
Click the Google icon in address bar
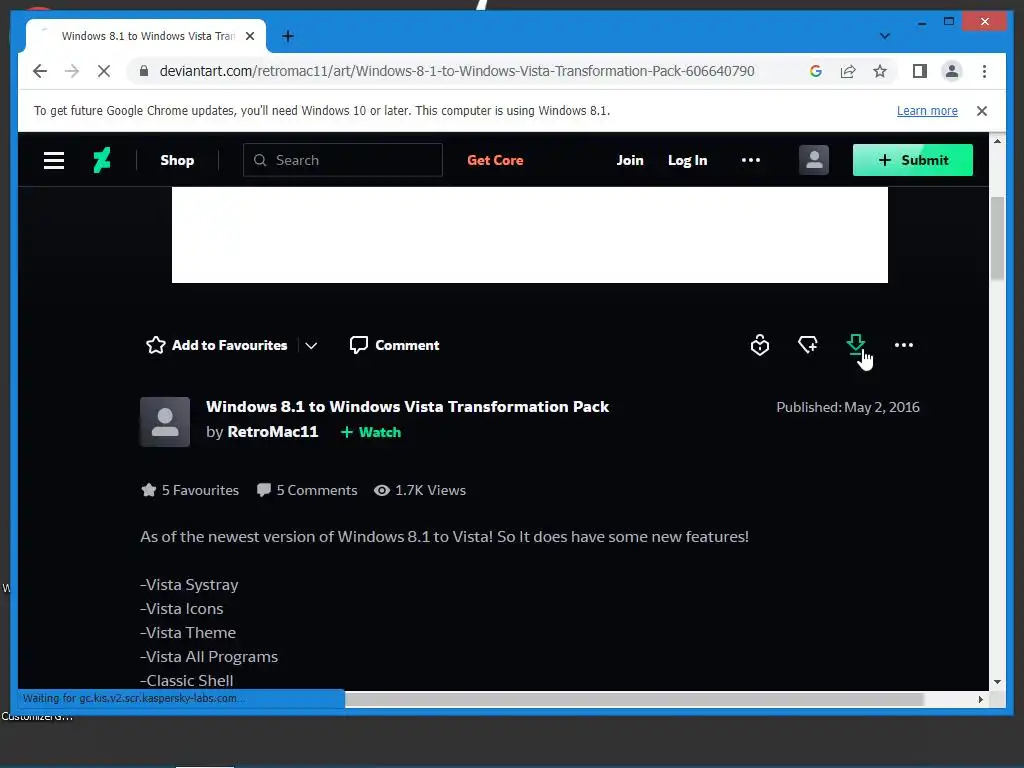click(816, 71)
